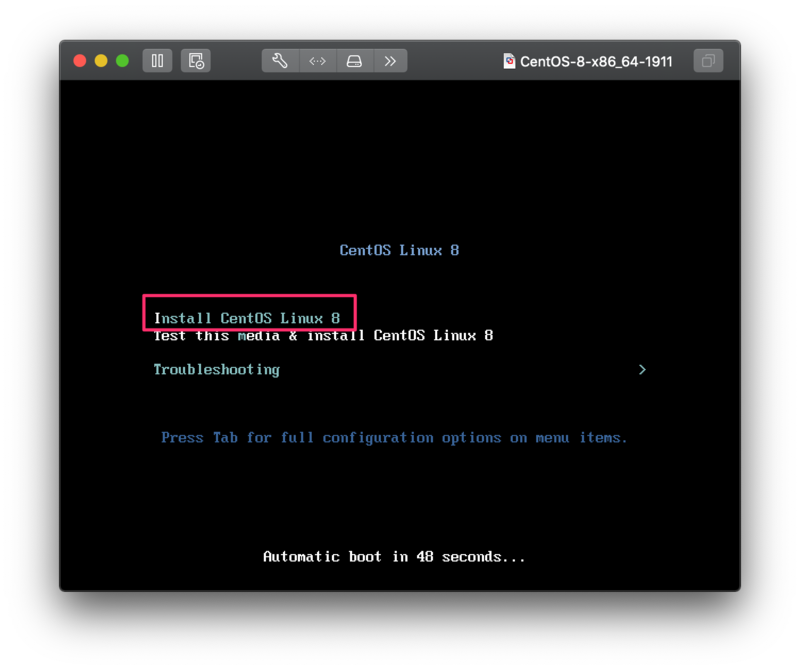Take a VM snapshot
Image resolution: width=800 pixels, height=670 pixels.
tap(196, 61)
